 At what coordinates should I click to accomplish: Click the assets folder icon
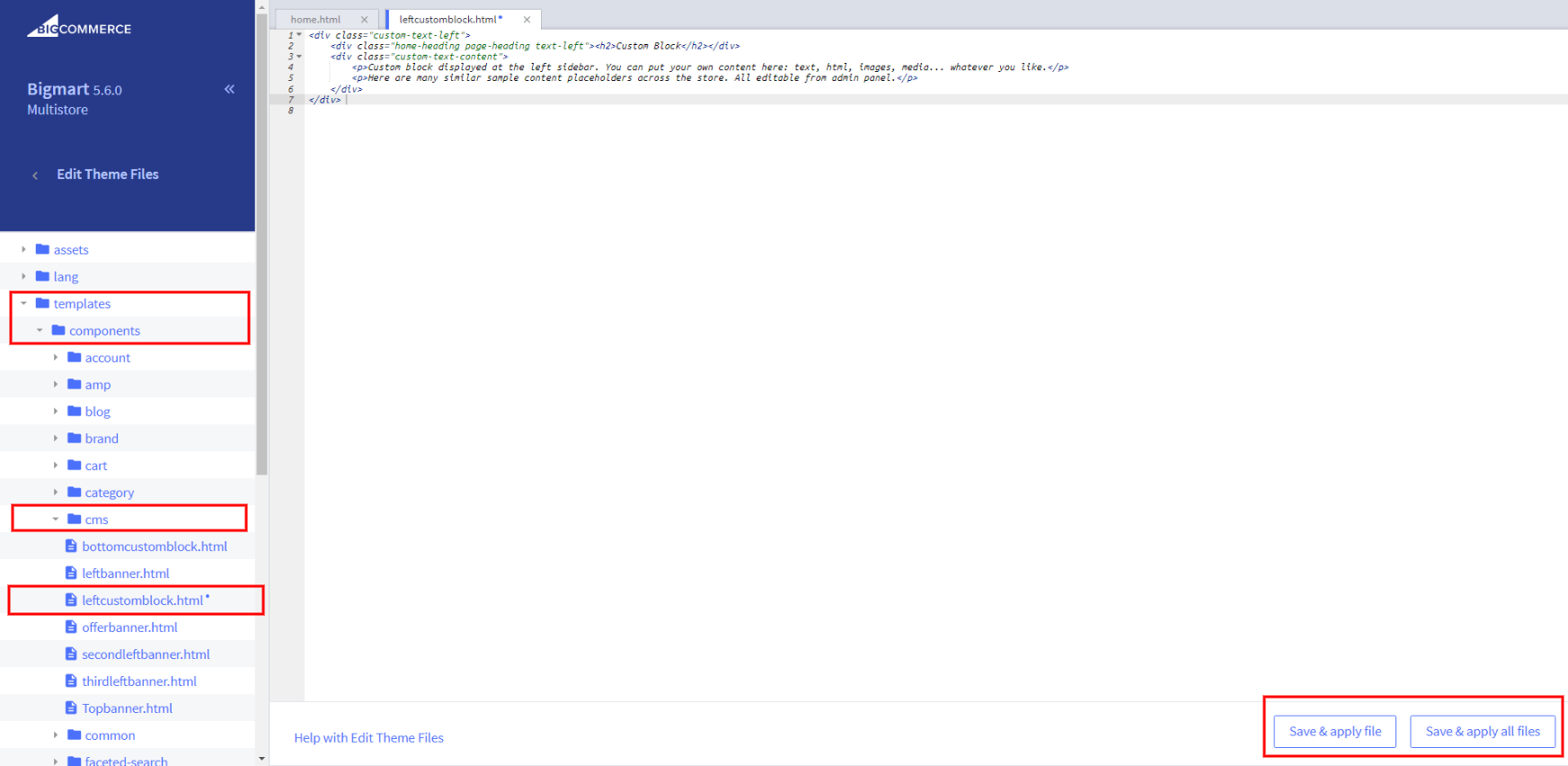pos(42,250)
